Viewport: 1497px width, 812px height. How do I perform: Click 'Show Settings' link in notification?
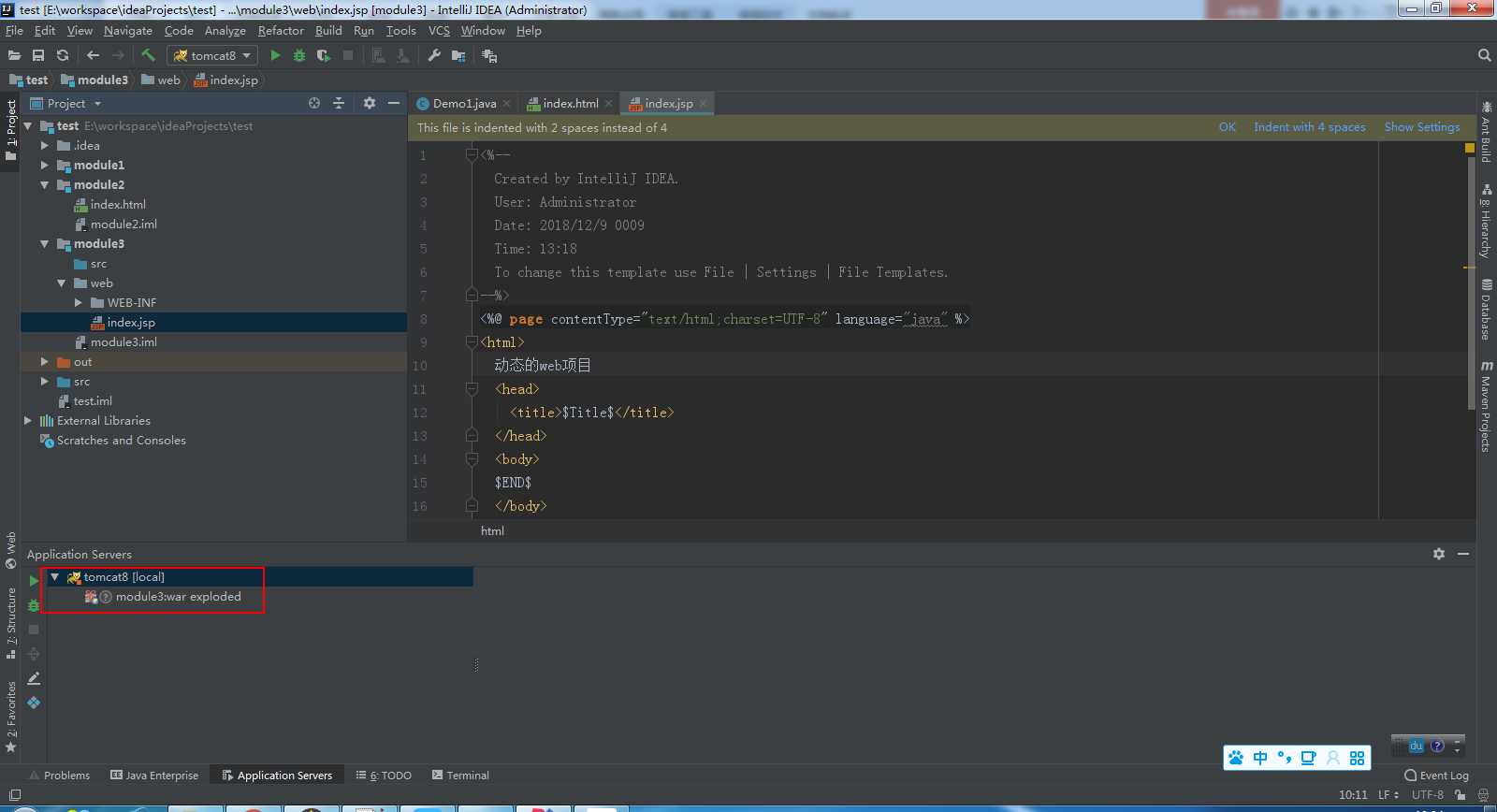click(1422, 127)
